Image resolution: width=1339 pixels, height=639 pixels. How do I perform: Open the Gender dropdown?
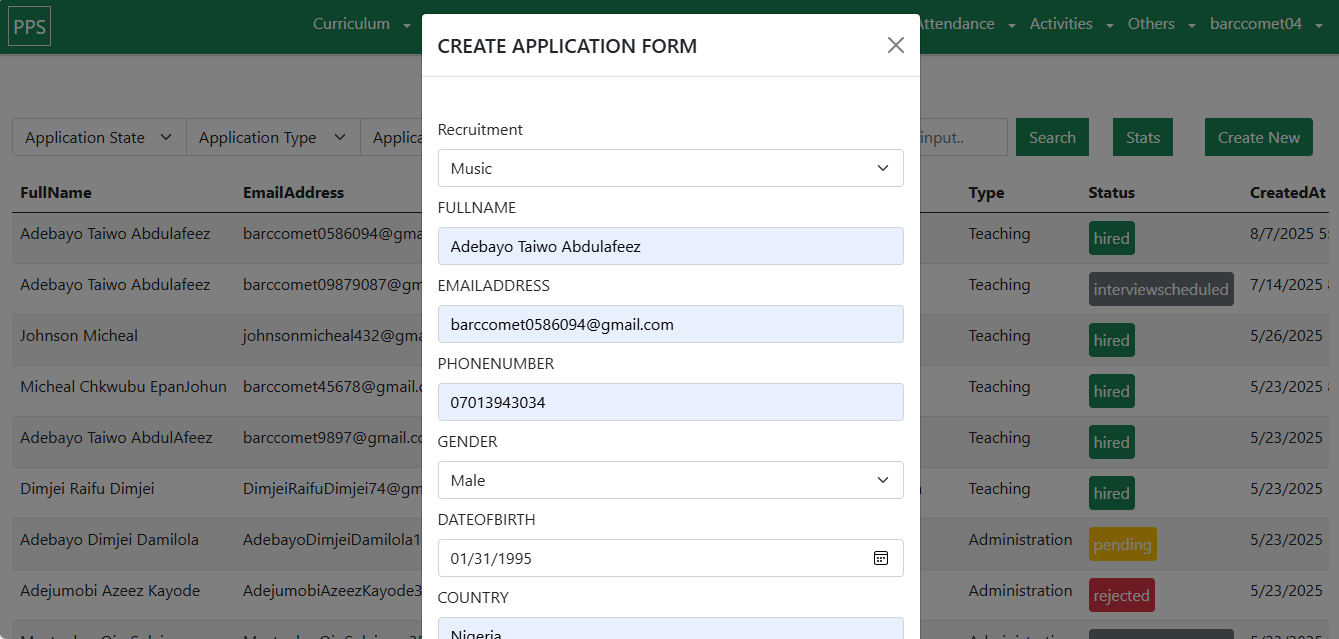pyautogui.click(x=670, y=480)
